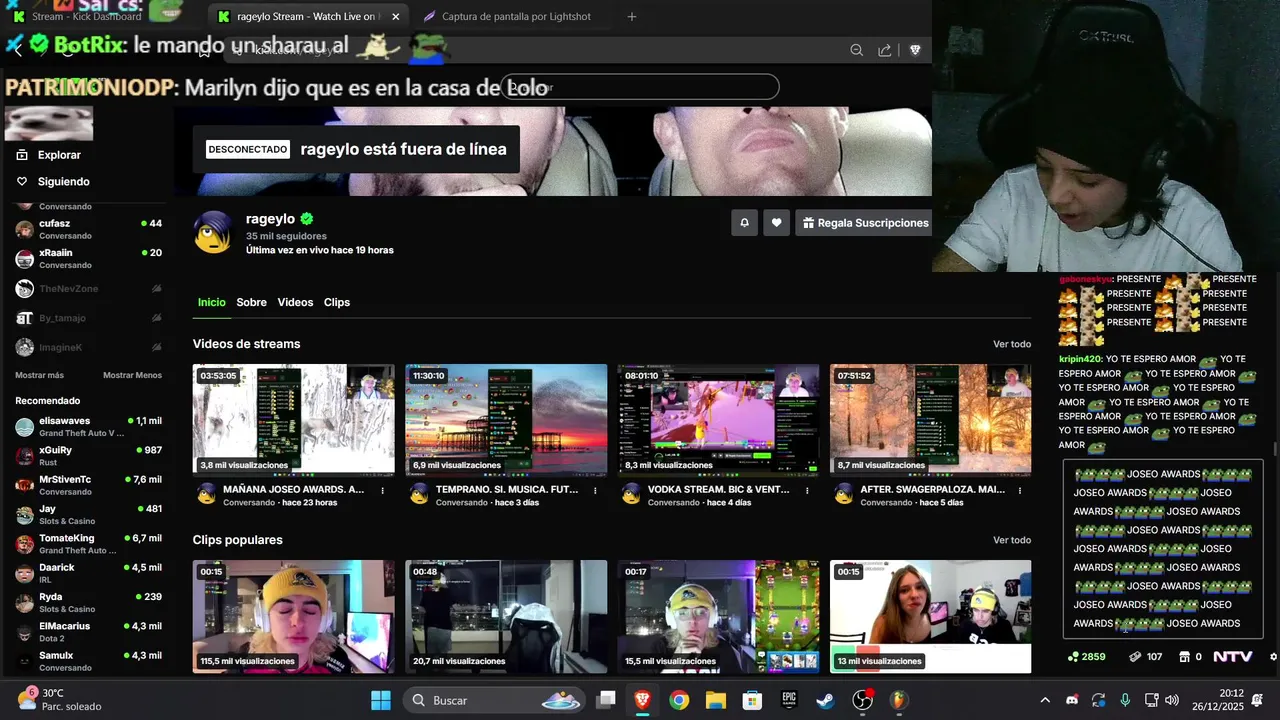Open the TEMPRANO. SI. MUSICA stream video thumbnail

pyautogui.click(x=506, y=420)
